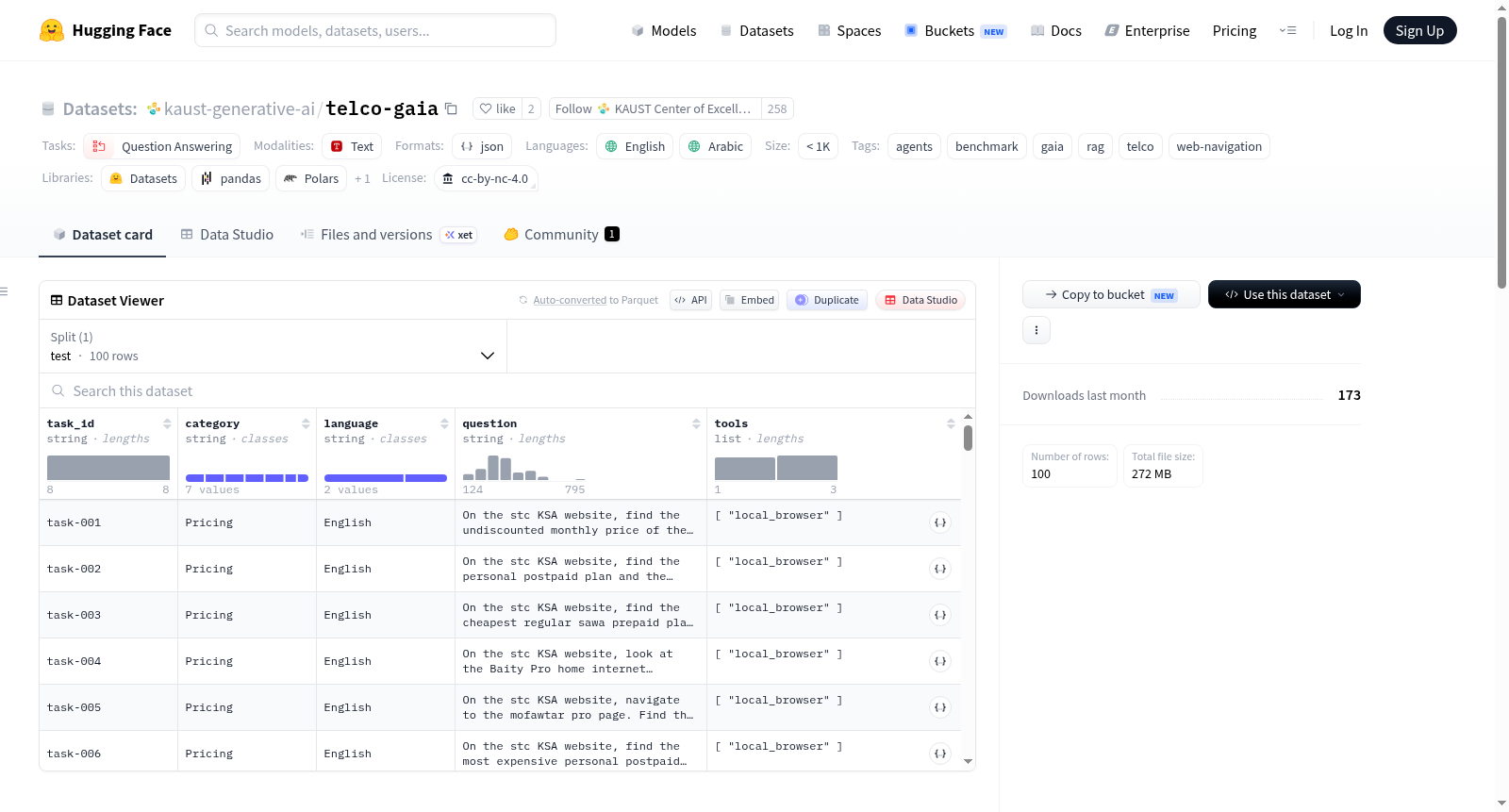The width and height of the screenshot is (1509, 812).
Task: Open the Use this dataset dropdown
Action: click(1285, 294)
